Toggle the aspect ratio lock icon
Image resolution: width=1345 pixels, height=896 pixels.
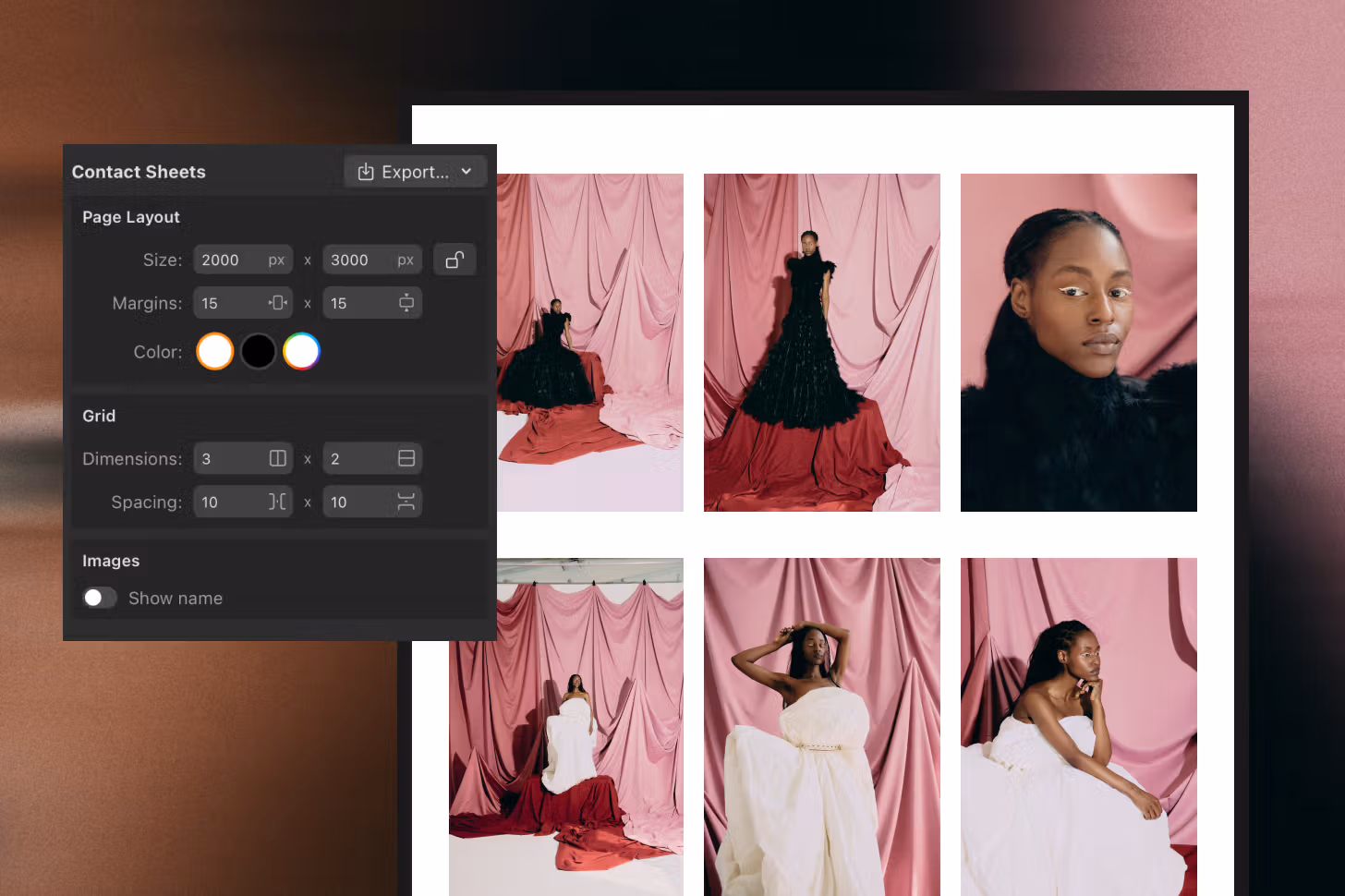(454, 260)
